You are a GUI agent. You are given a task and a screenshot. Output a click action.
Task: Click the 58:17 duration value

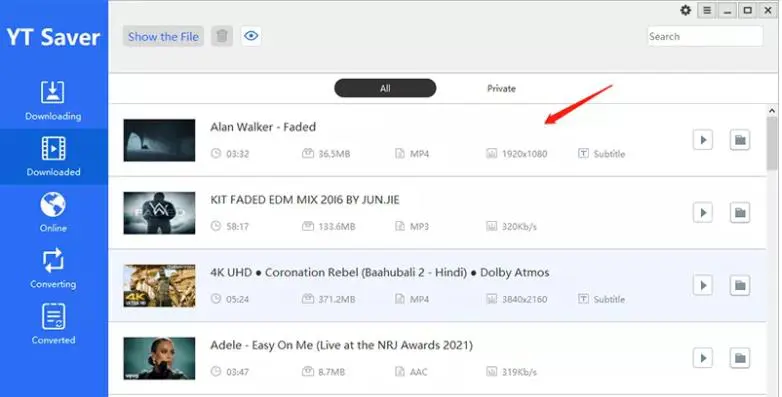point(237,226)
